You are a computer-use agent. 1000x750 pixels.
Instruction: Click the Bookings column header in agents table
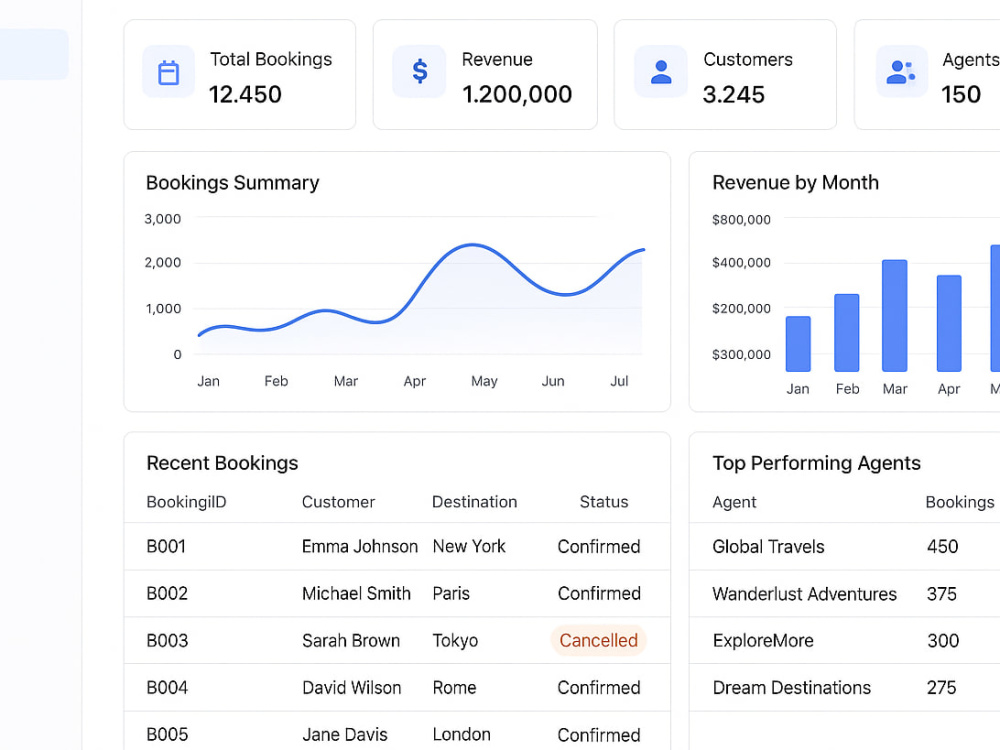[x=960, y=502]
